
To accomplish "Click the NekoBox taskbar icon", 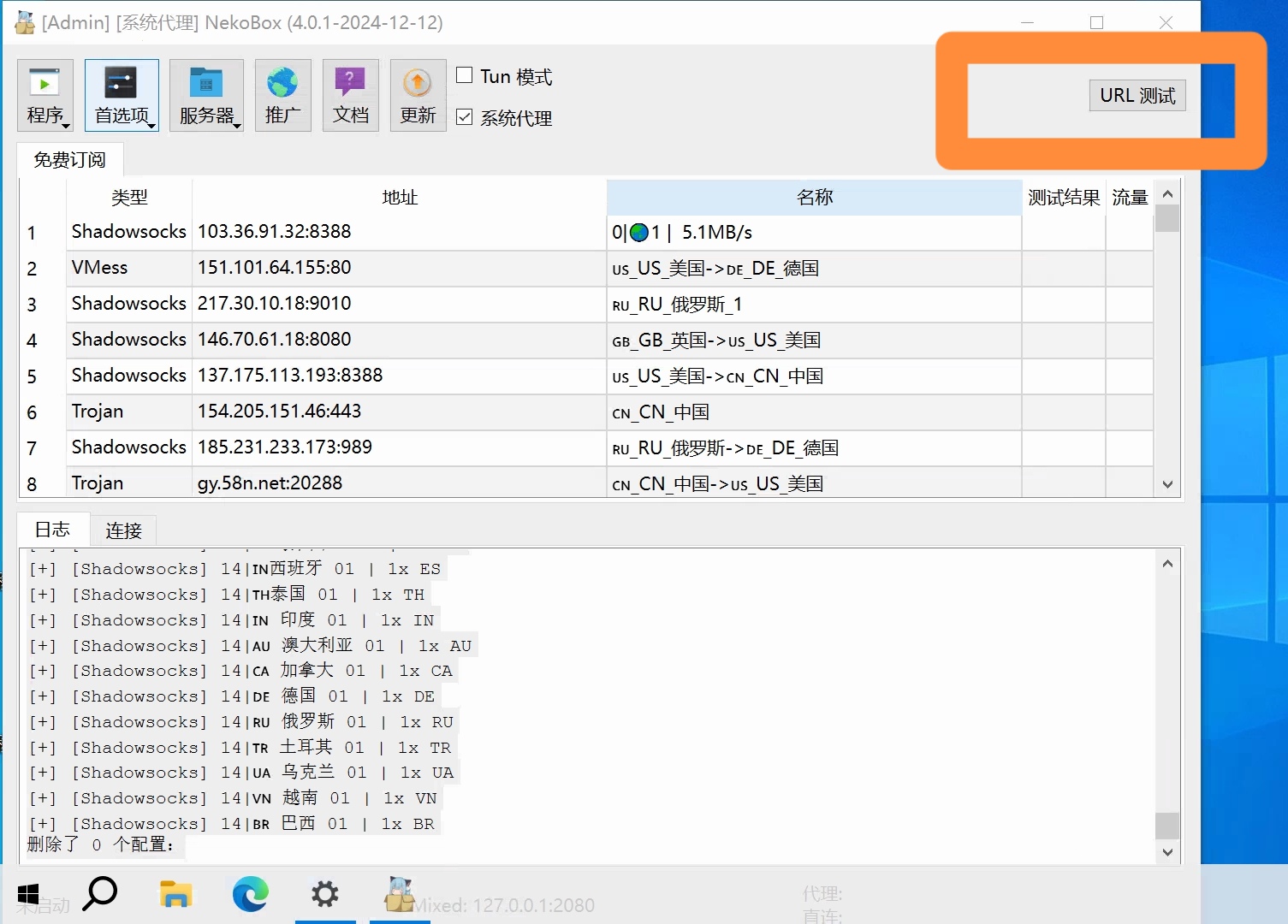I will [x=400, y=895].
